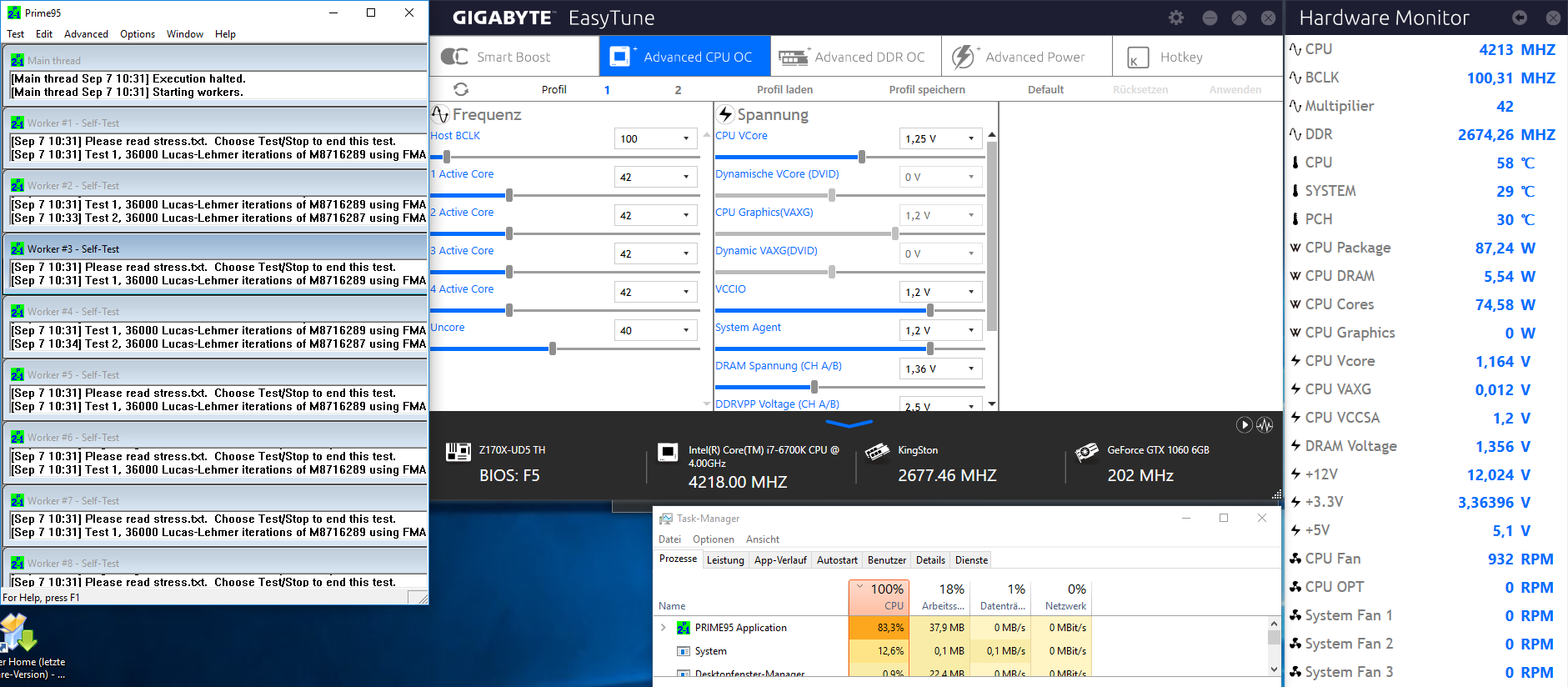The height and width of the screenshot is (687, 1568).
Task: Open the 4 Active Core multiplier dropdown
Action: pyautogui.click(x=686, y=292)
